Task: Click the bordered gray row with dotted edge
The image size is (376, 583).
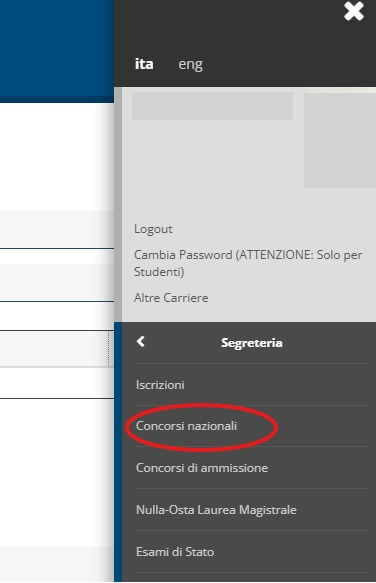Action: click(55, 349)
